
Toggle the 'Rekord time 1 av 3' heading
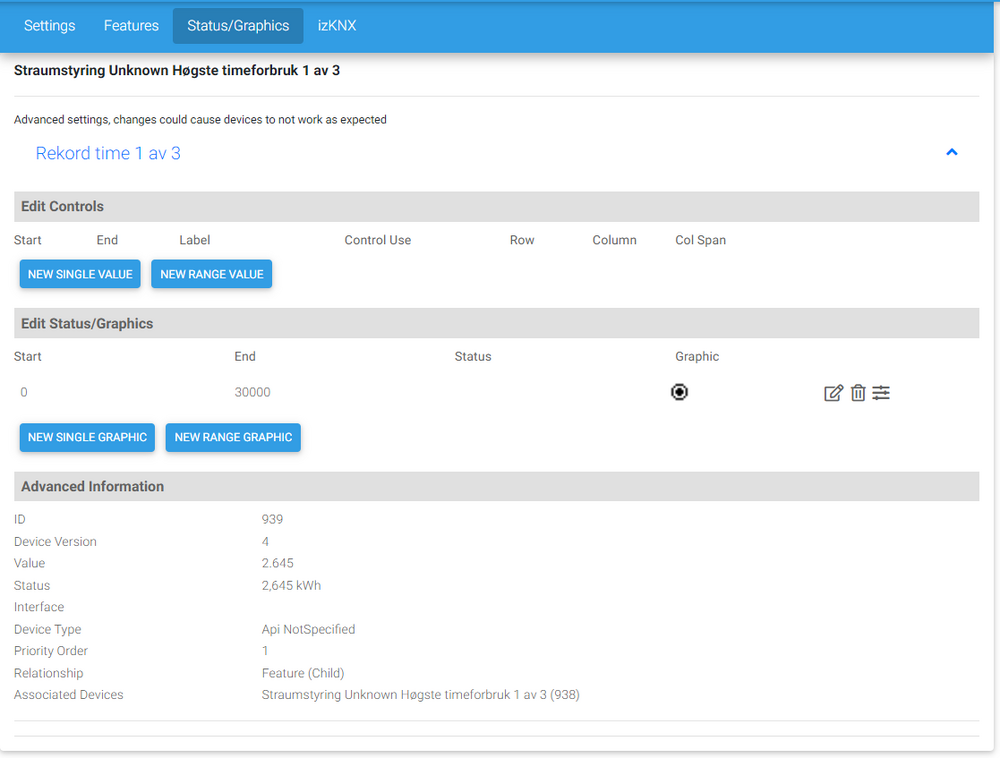click(108, 153)
